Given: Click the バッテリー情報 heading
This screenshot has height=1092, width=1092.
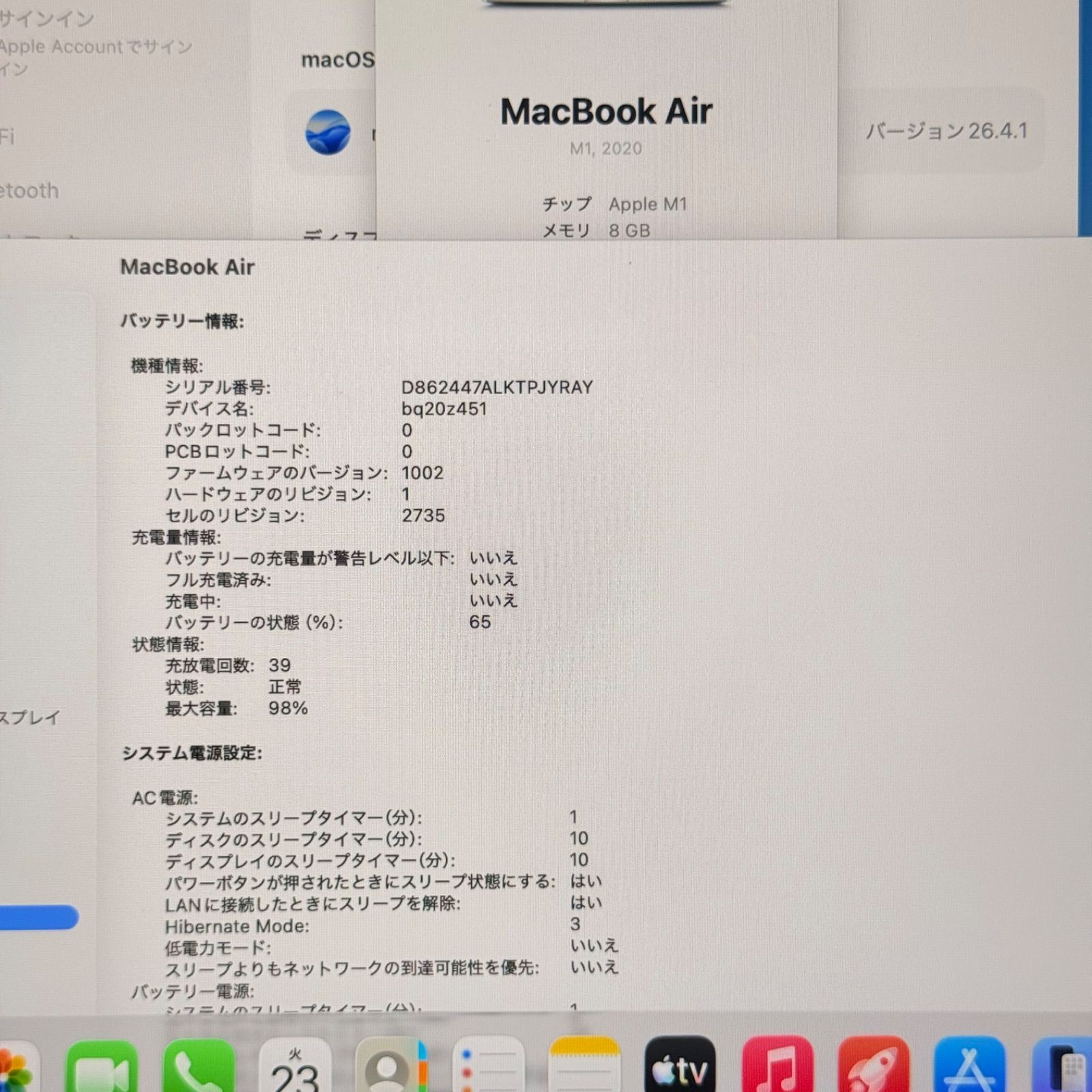Looking at the screenshot, I should tap(182, 321).
